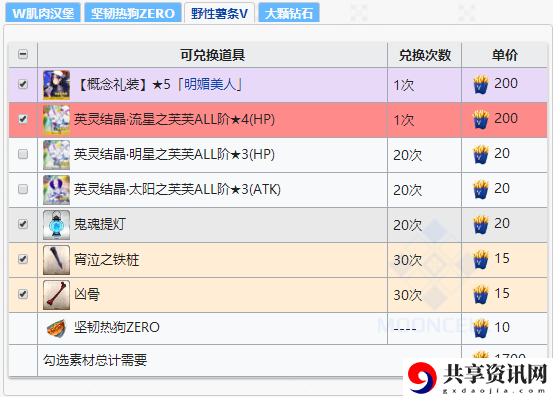The image size is (553, 397).
Task: Uncheck the 凶骨 row checkbox
Action: pos(23,294)
